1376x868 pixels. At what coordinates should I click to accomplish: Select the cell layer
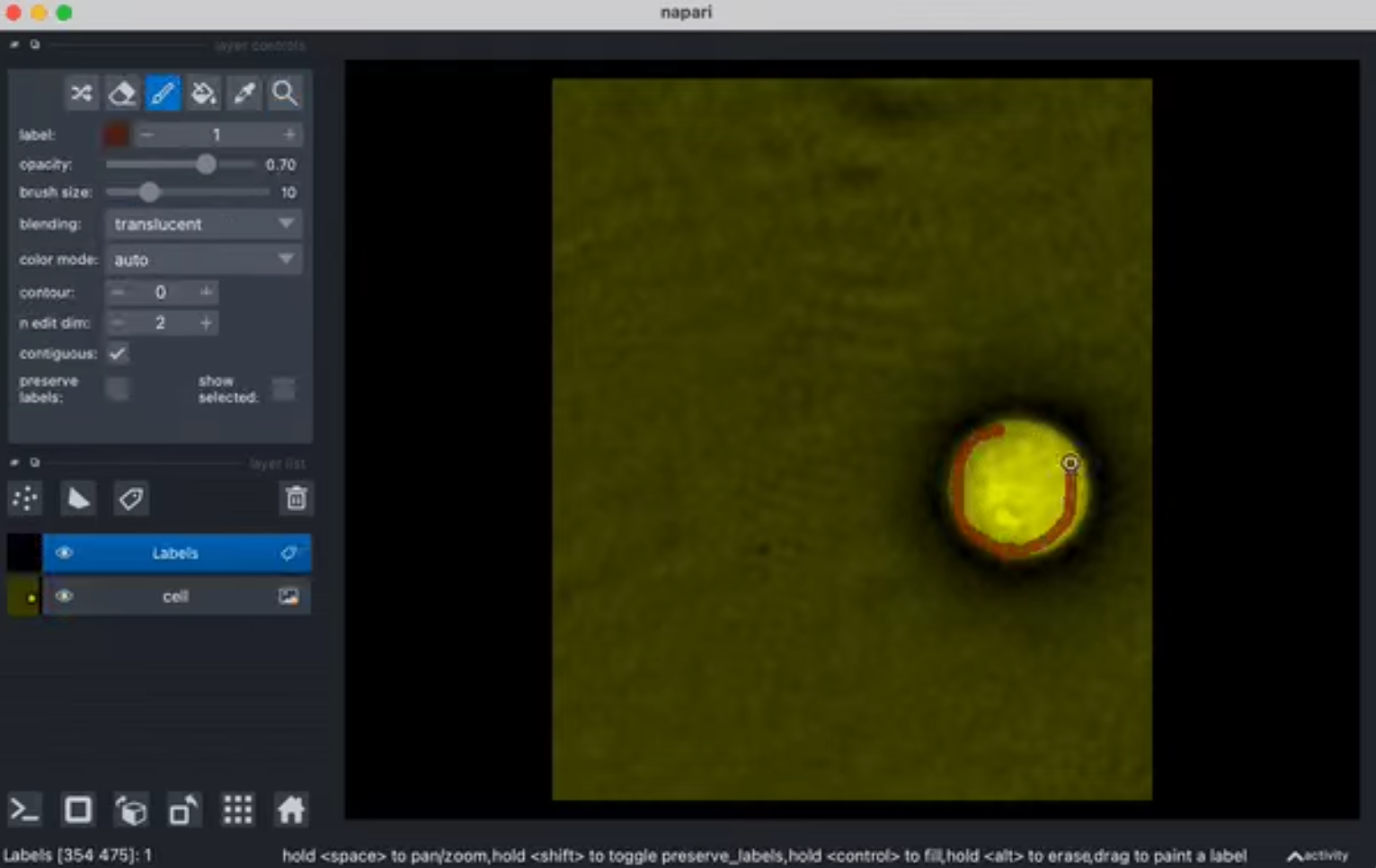175,596
